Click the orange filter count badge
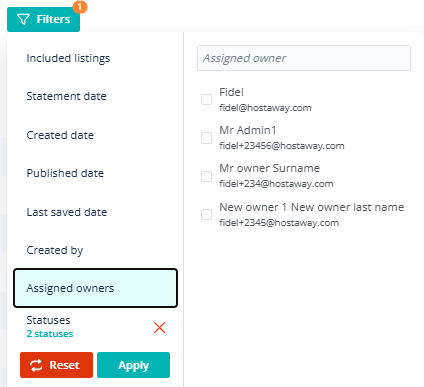424x387 pixels. coord(80,7)
